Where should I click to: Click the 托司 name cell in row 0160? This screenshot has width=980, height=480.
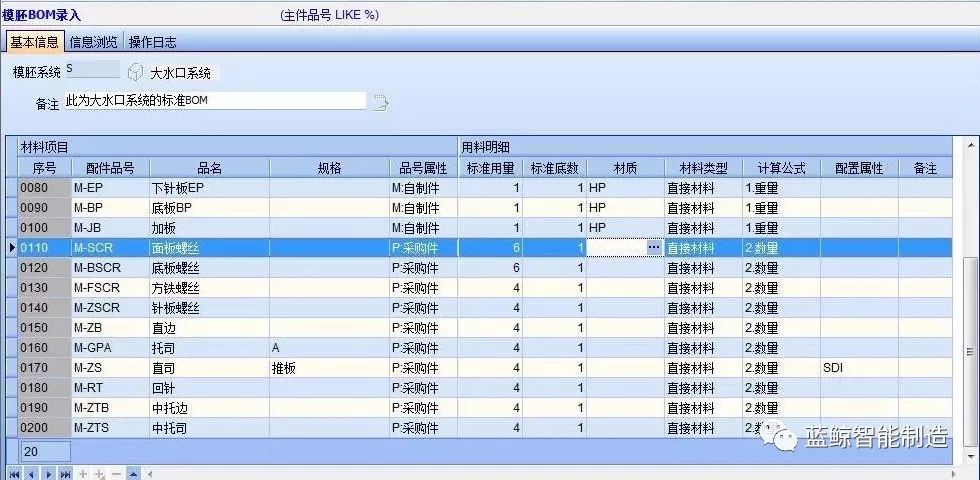pyautogui.click(x=208, y=348)
